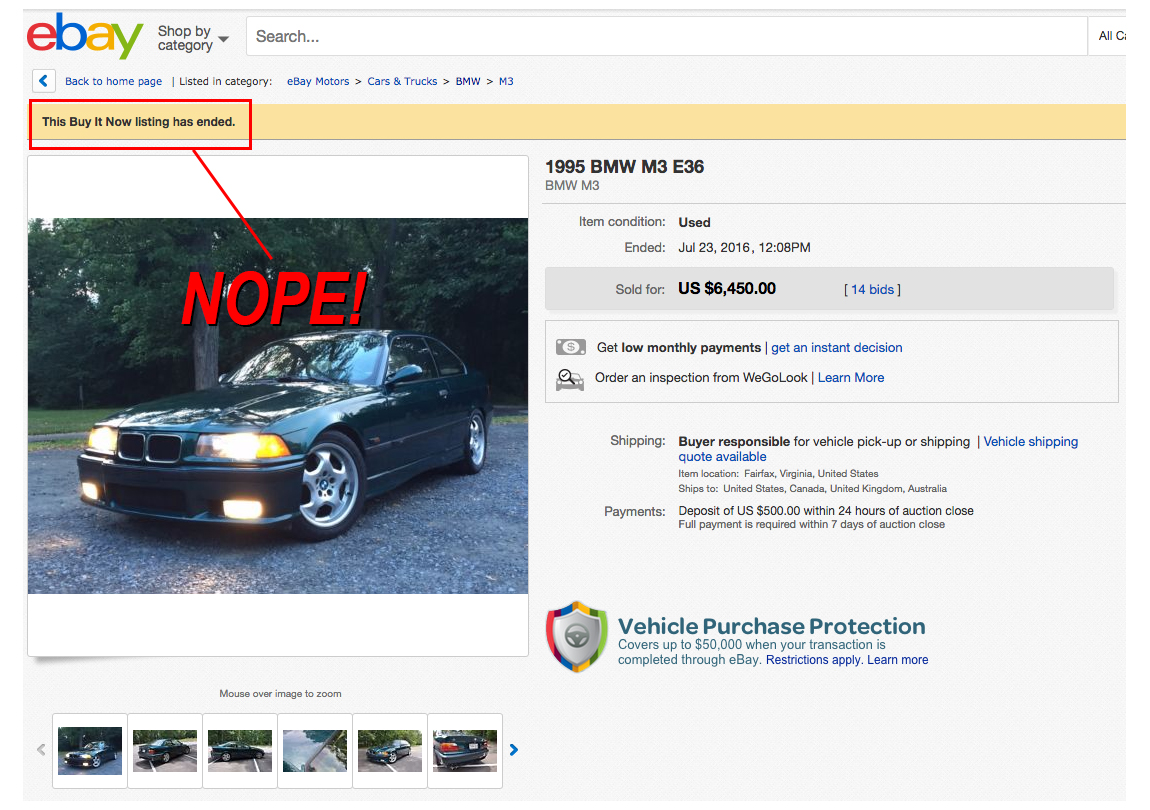Click the get an instant decision link

[x=837, y=347]
